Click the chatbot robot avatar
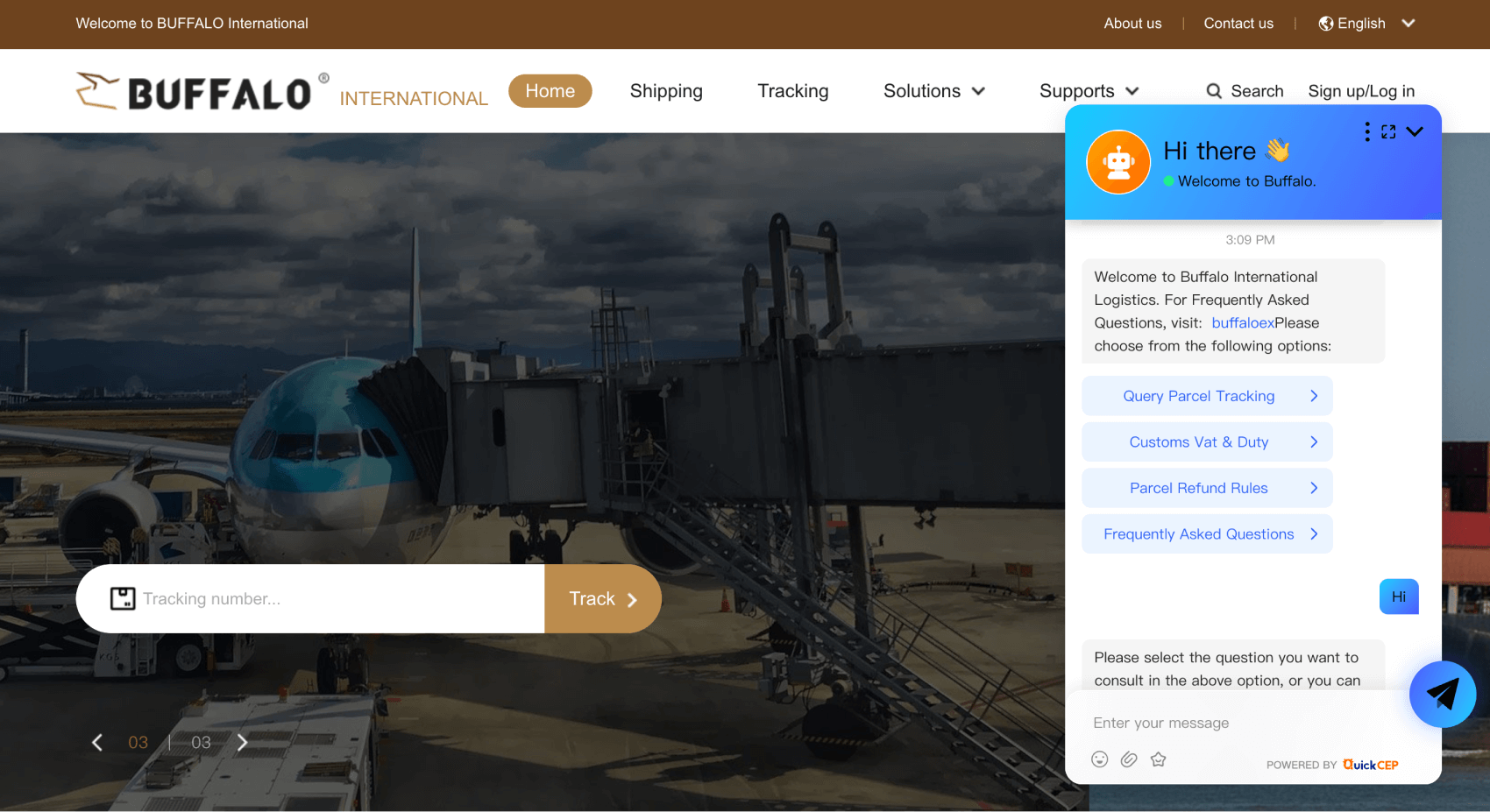1490x812 pixels. 1117,162
